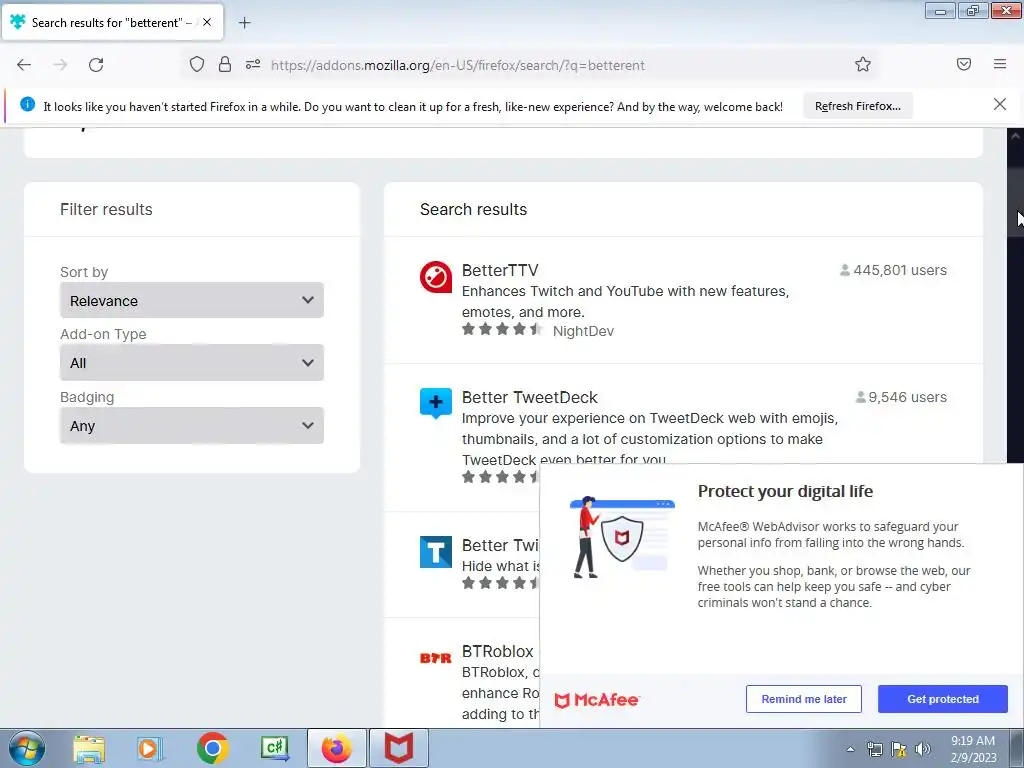This screenshot has width=1024, height=768.
Task: Click the blue T icon add-on
Action: click(436, 552)
